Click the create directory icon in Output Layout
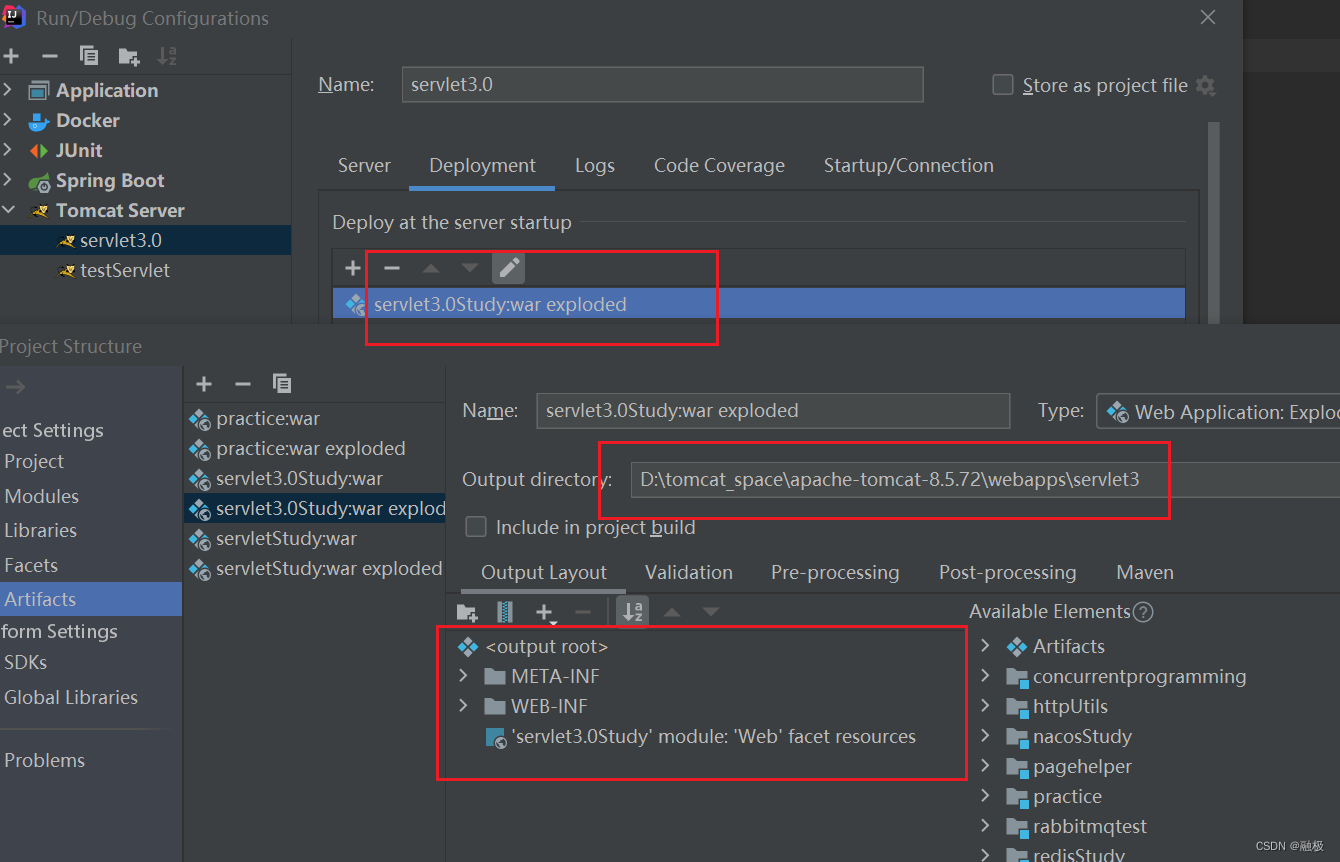Screen dimensions: 1340x862 click(467, 612)
